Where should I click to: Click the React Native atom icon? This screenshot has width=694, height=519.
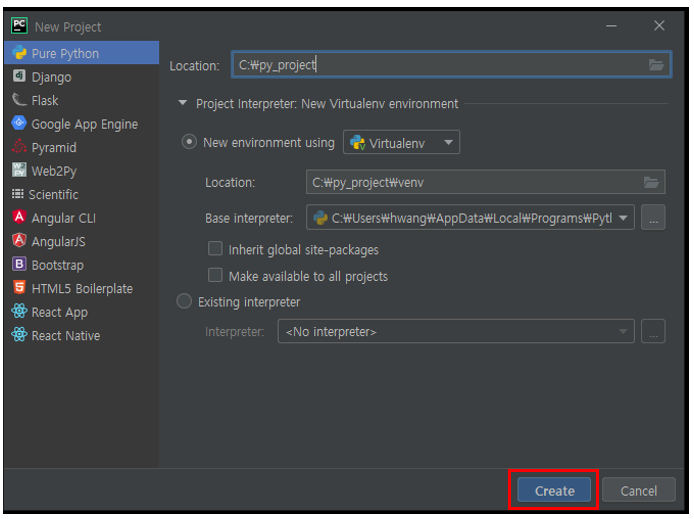click(x=19, y=334)
